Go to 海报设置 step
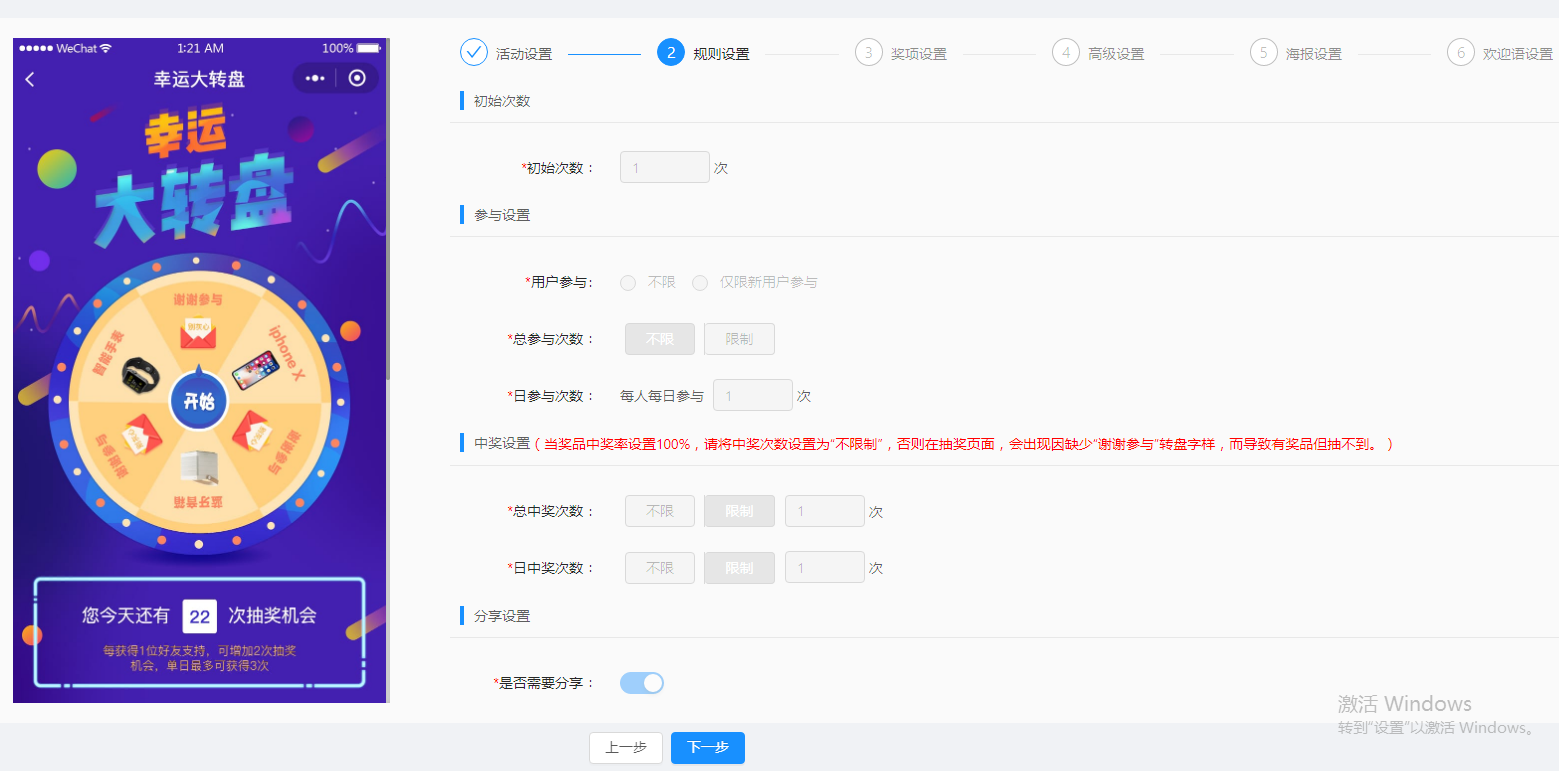The height and width of the screenshot is (771, 1559). [1314, 54]
